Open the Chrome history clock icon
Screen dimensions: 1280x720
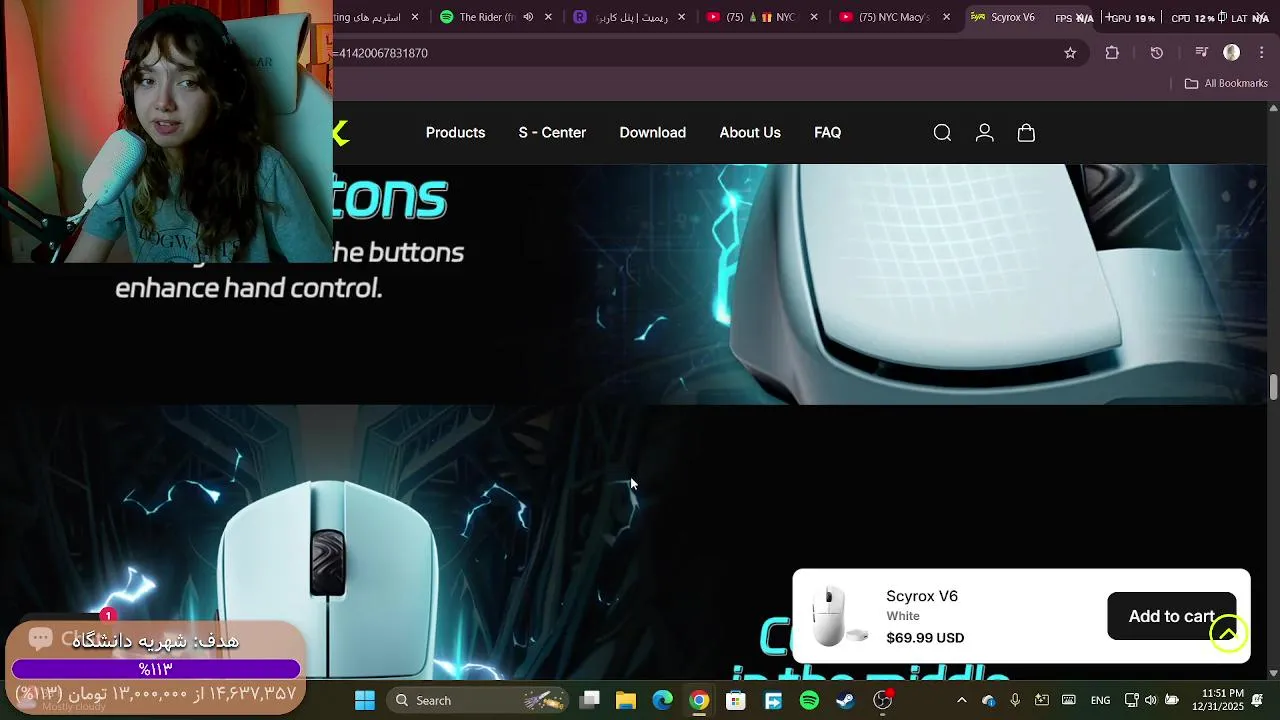coord(1157,53)
